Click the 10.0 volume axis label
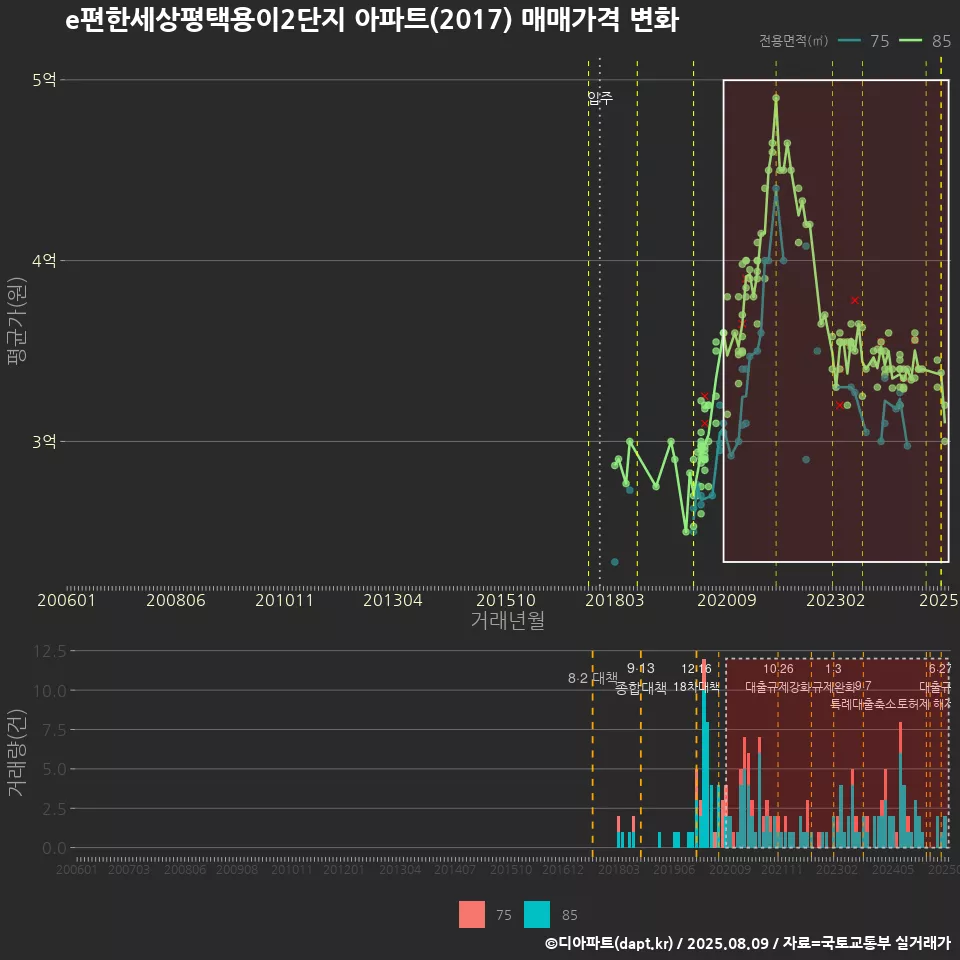The height and width of the screenshot is (960, 960). [x=50, y=691]
